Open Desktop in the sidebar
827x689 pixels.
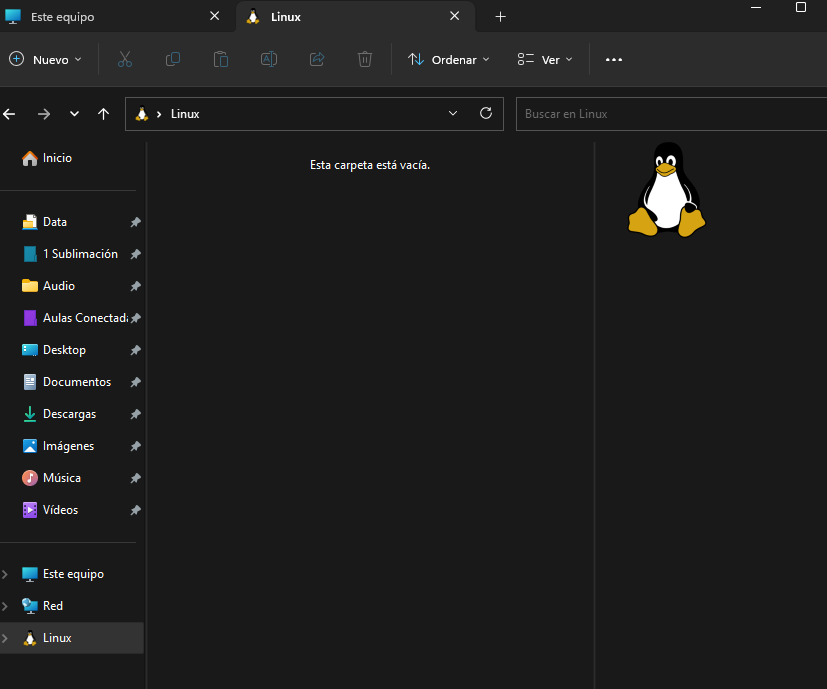click(x=64, y=350)
